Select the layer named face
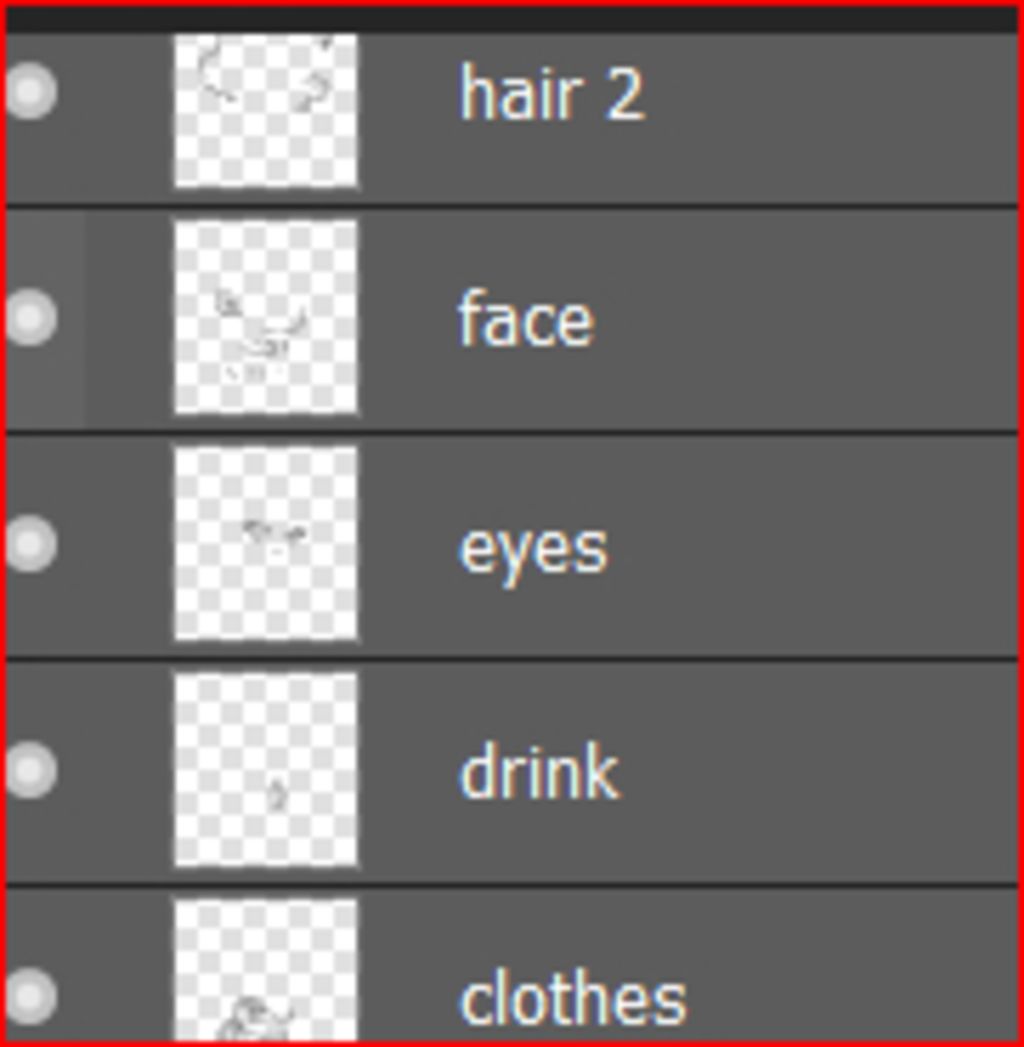Image resolution: width=1024 pixels, height=1047 pixels. (x=525, y=318)
